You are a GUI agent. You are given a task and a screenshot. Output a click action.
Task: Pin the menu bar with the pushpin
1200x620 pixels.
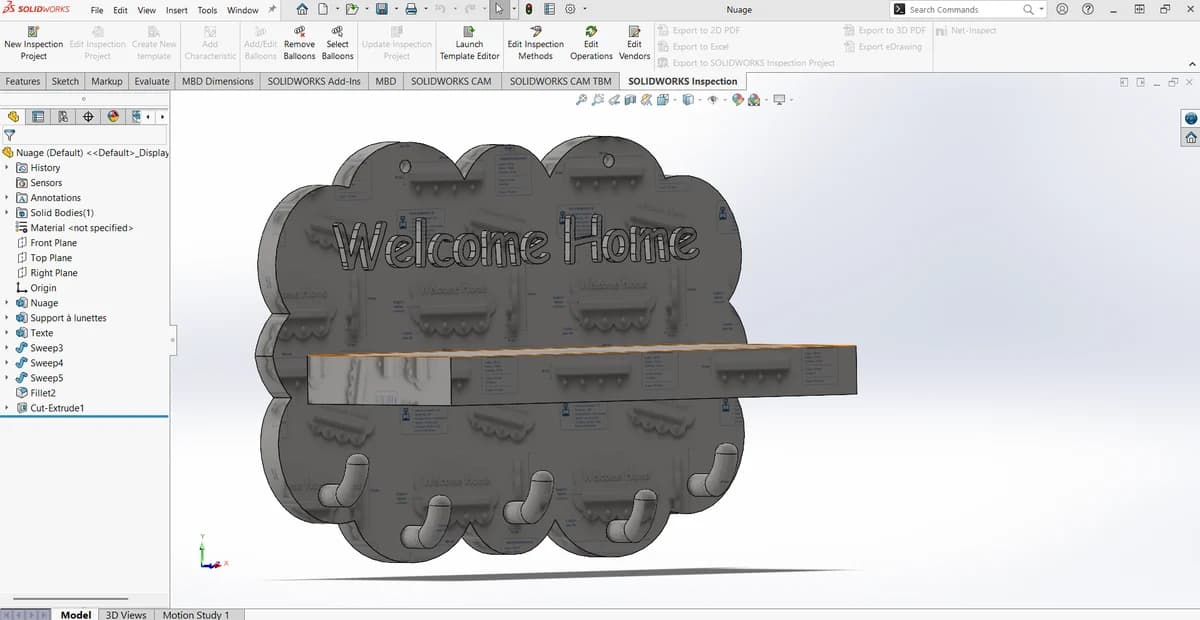[273, 10]
